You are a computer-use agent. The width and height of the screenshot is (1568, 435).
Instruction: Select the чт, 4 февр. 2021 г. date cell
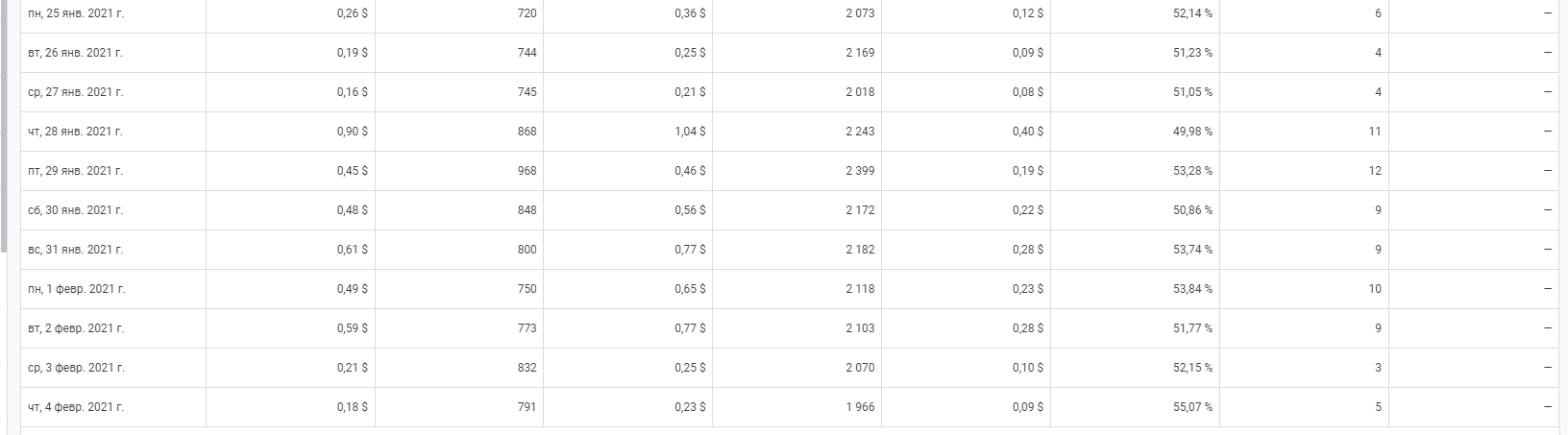tap(77, 407)
